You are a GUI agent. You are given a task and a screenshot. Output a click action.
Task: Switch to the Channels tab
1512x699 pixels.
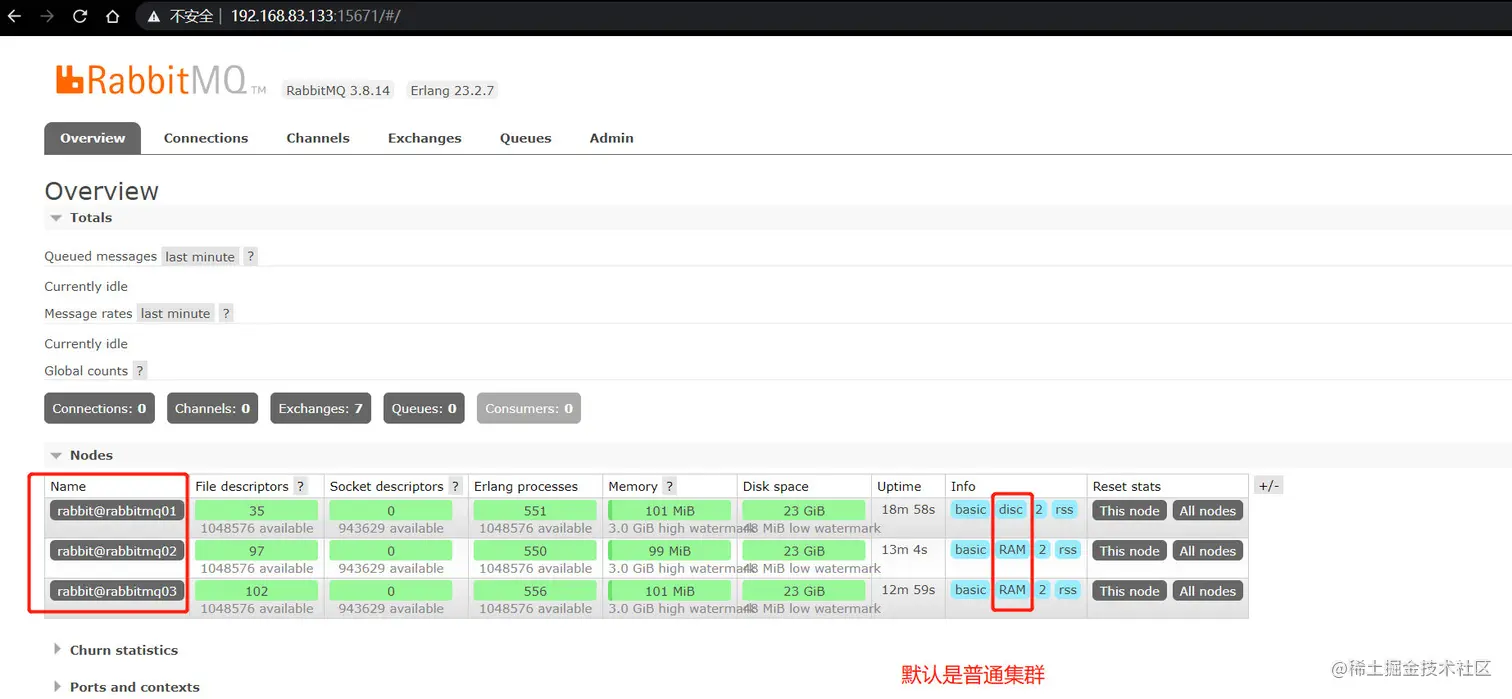[318, 138]
